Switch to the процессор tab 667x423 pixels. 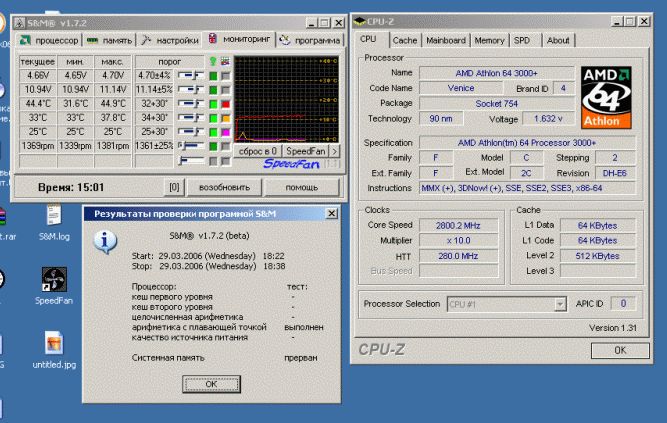pos(49,40)
